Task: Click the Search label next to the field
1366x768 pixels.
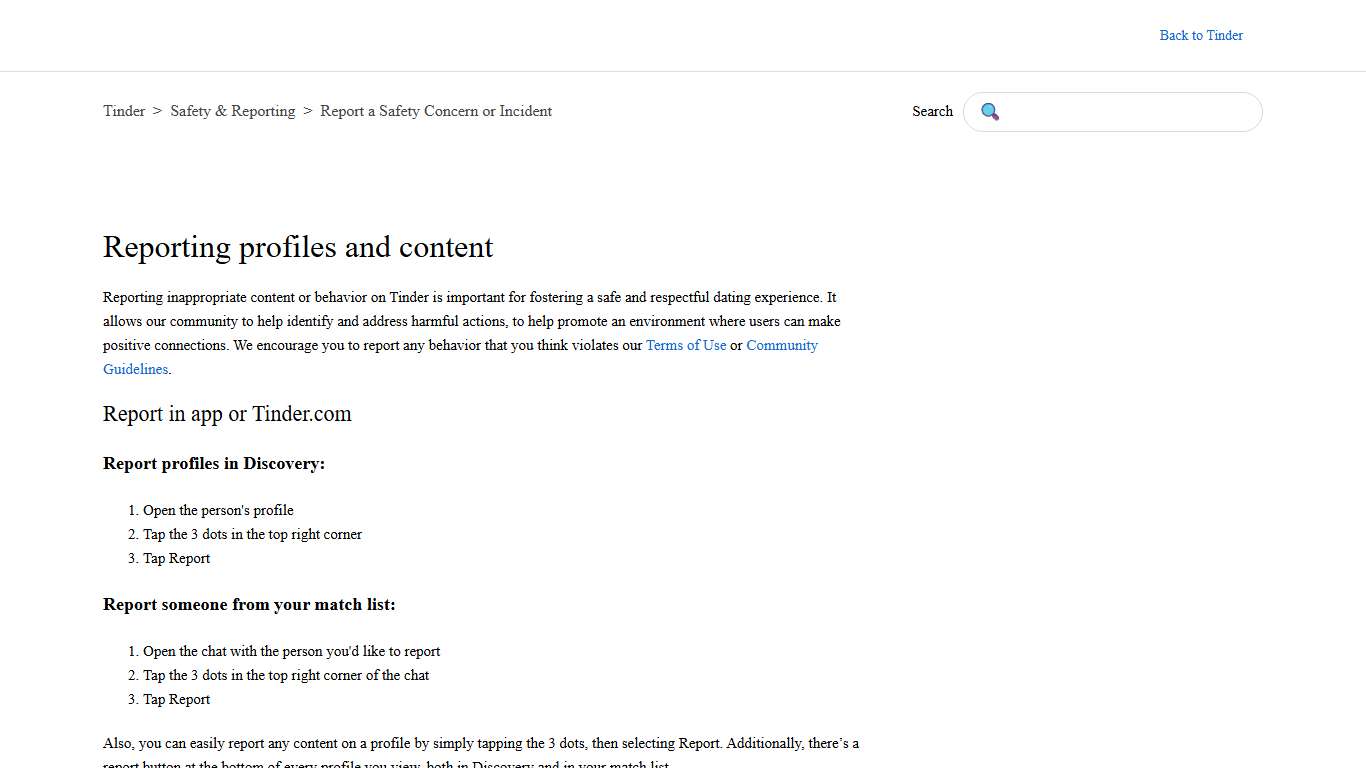Action: click(x=932, y=111)
